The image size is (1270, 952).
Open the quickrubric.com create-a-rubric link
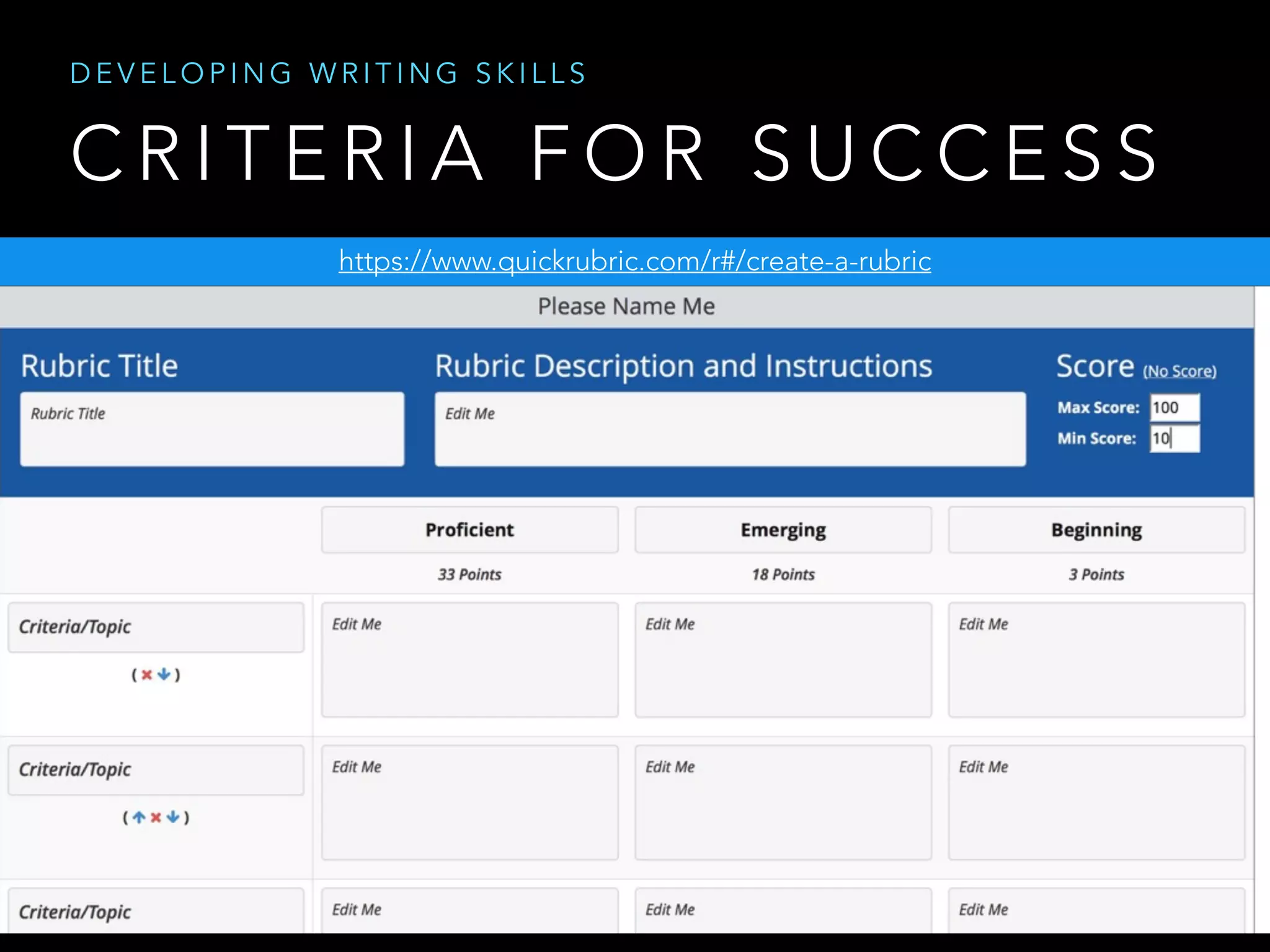click(634, 261)
